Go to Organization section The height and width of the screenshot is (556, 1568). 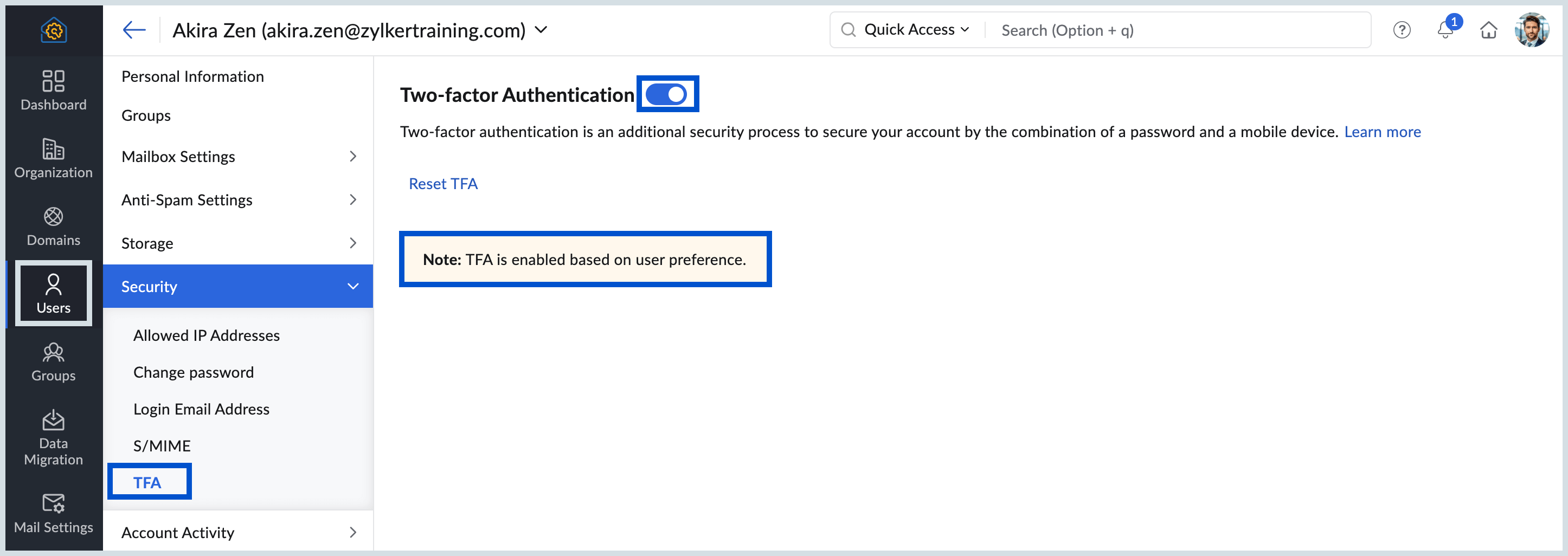pyautogui.click(x=54, y=158)
